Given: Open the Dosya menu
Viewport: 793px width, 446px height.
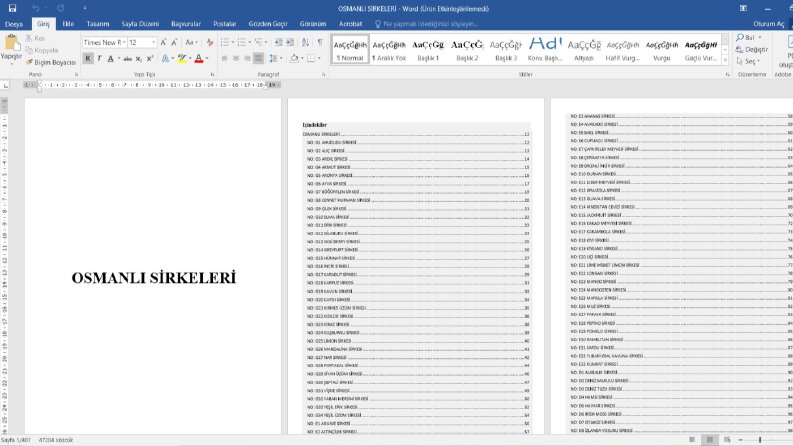Looking at the screenshot, I should (14, 24).
